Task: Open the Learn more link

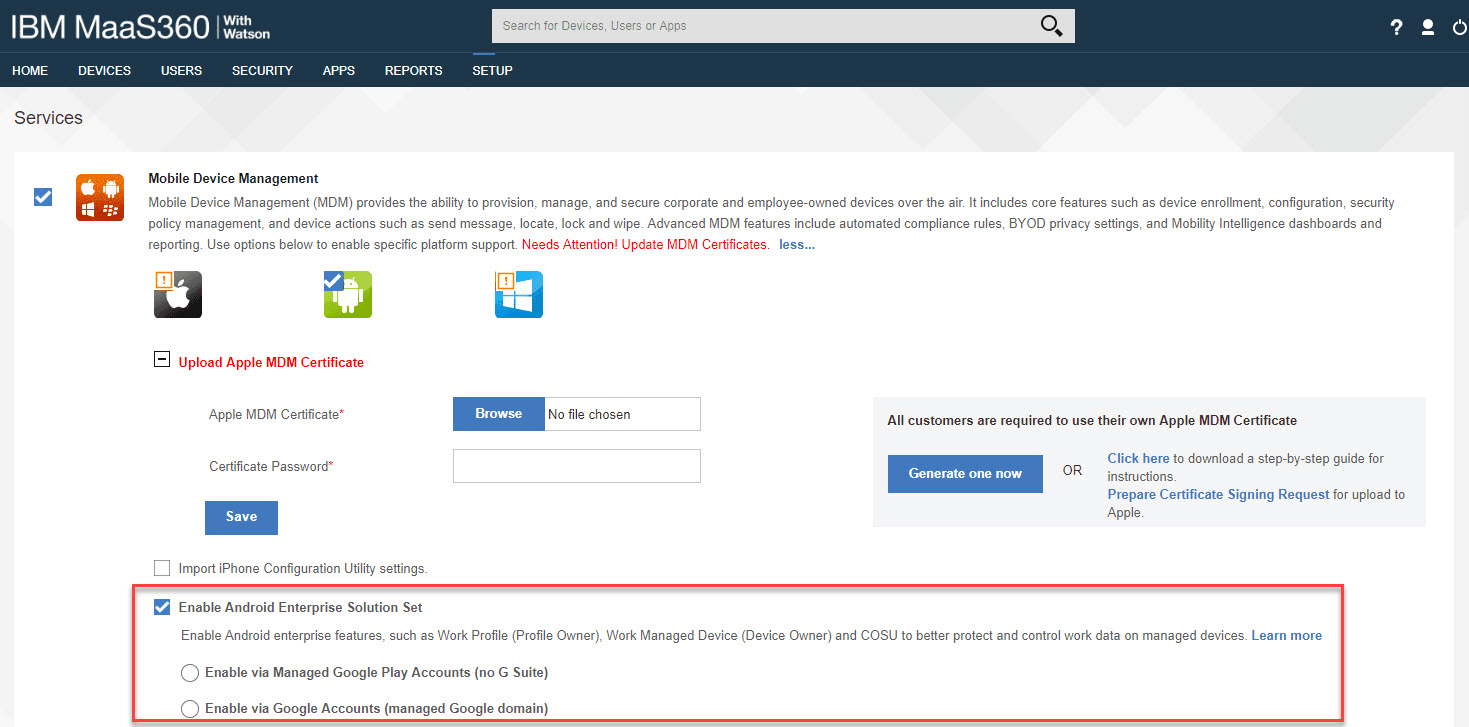Action: coord(1287,636)
